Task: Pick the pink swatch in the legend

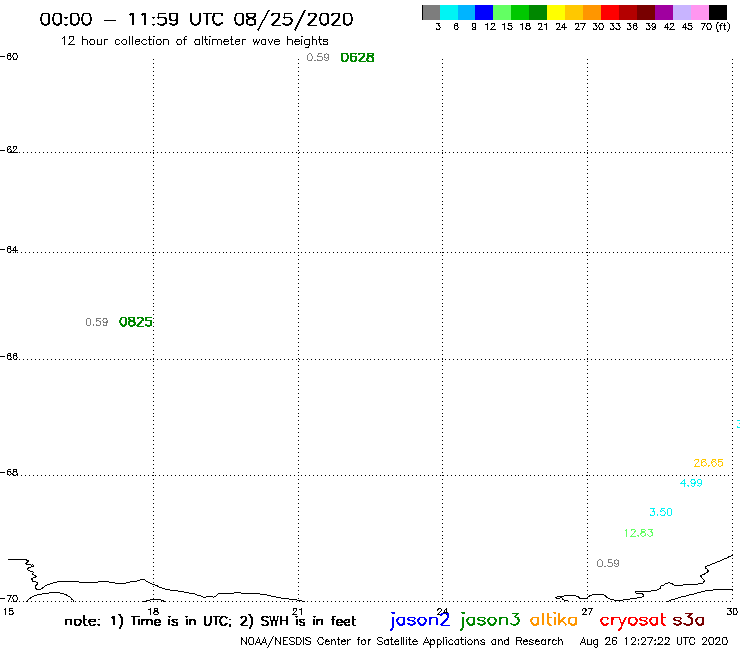Action: click(700, 12)
